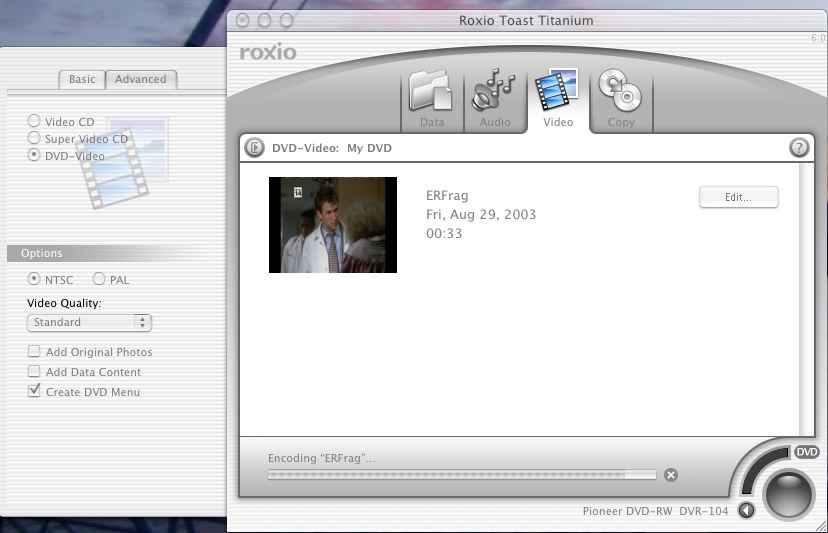The width and height of the screenshot is (828, 533).
Task: Click the disc title My DVD
Action: pos(369,148)
